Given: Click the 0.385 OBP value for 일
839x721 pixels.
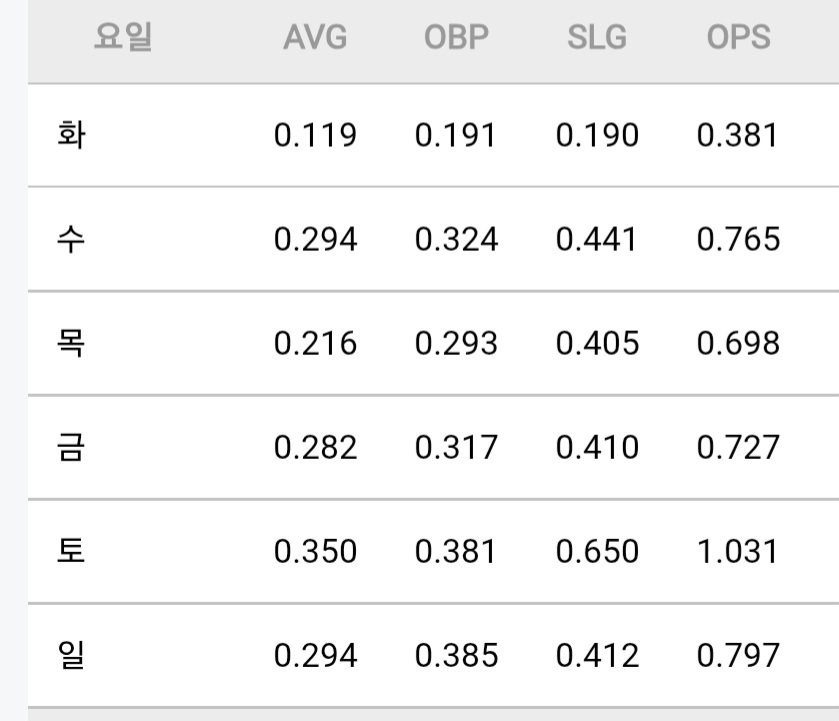Looking at the screenshot, I should coord(456,655).
